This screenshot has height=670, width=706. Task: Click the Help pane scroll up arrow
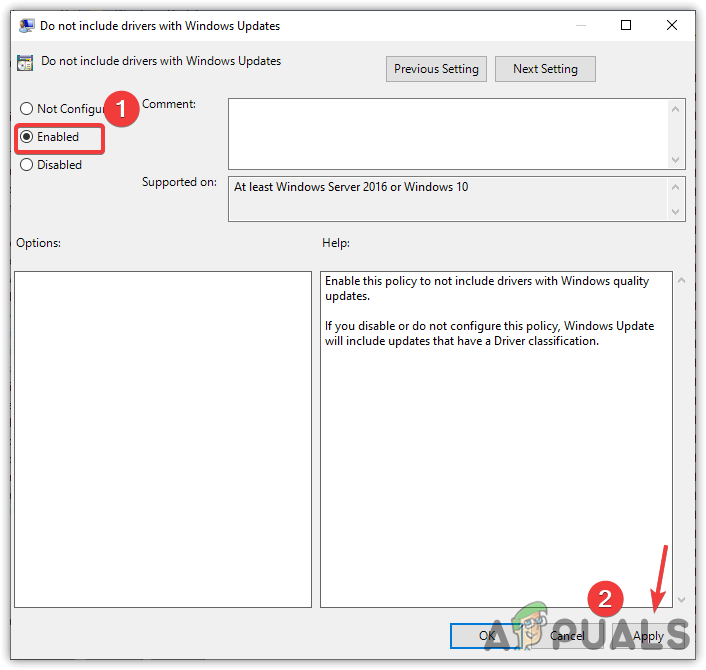(x=682, y=281)
